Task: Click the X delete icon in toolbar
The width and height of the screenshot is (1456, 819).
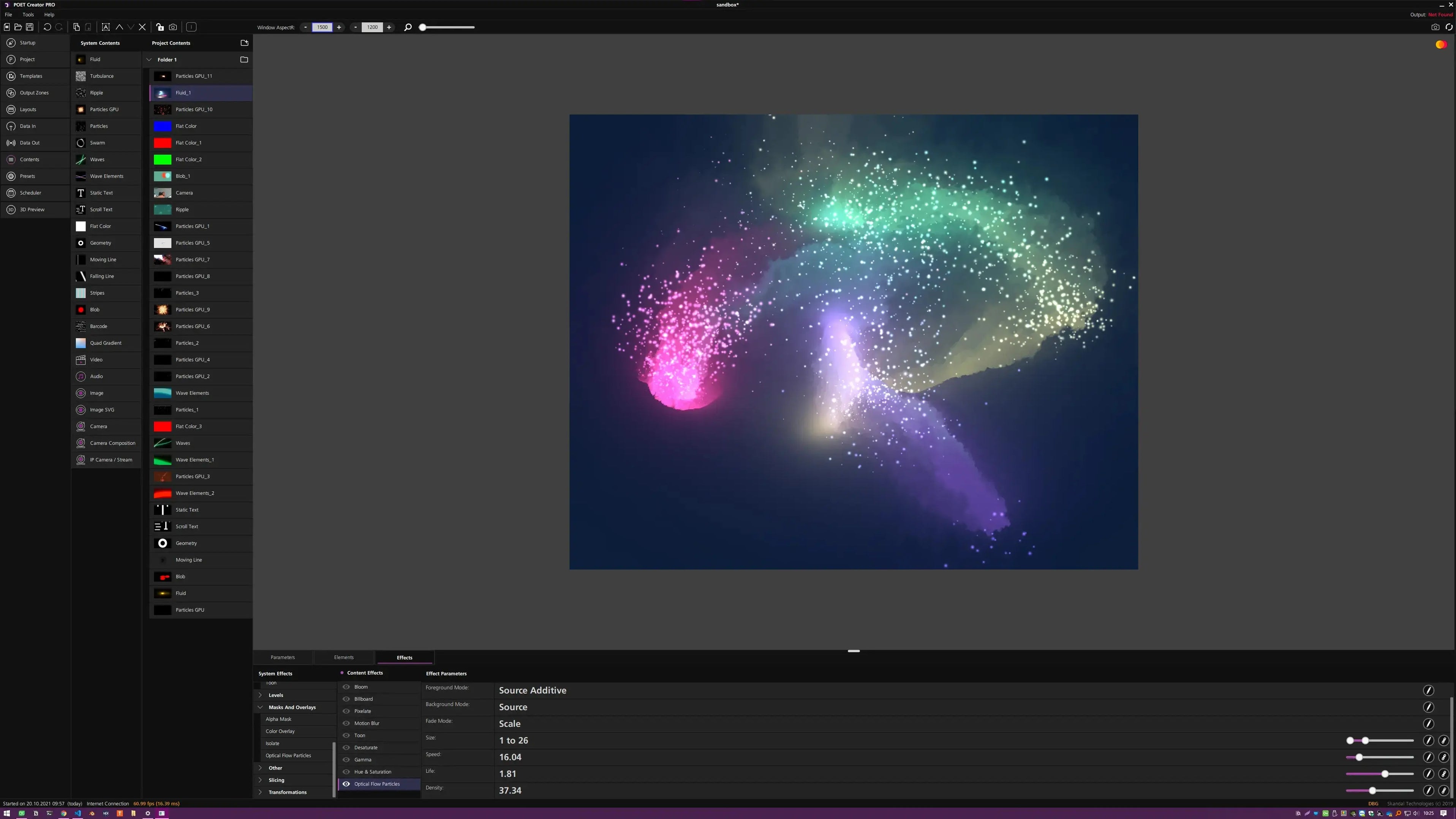Action: point(142,27)
